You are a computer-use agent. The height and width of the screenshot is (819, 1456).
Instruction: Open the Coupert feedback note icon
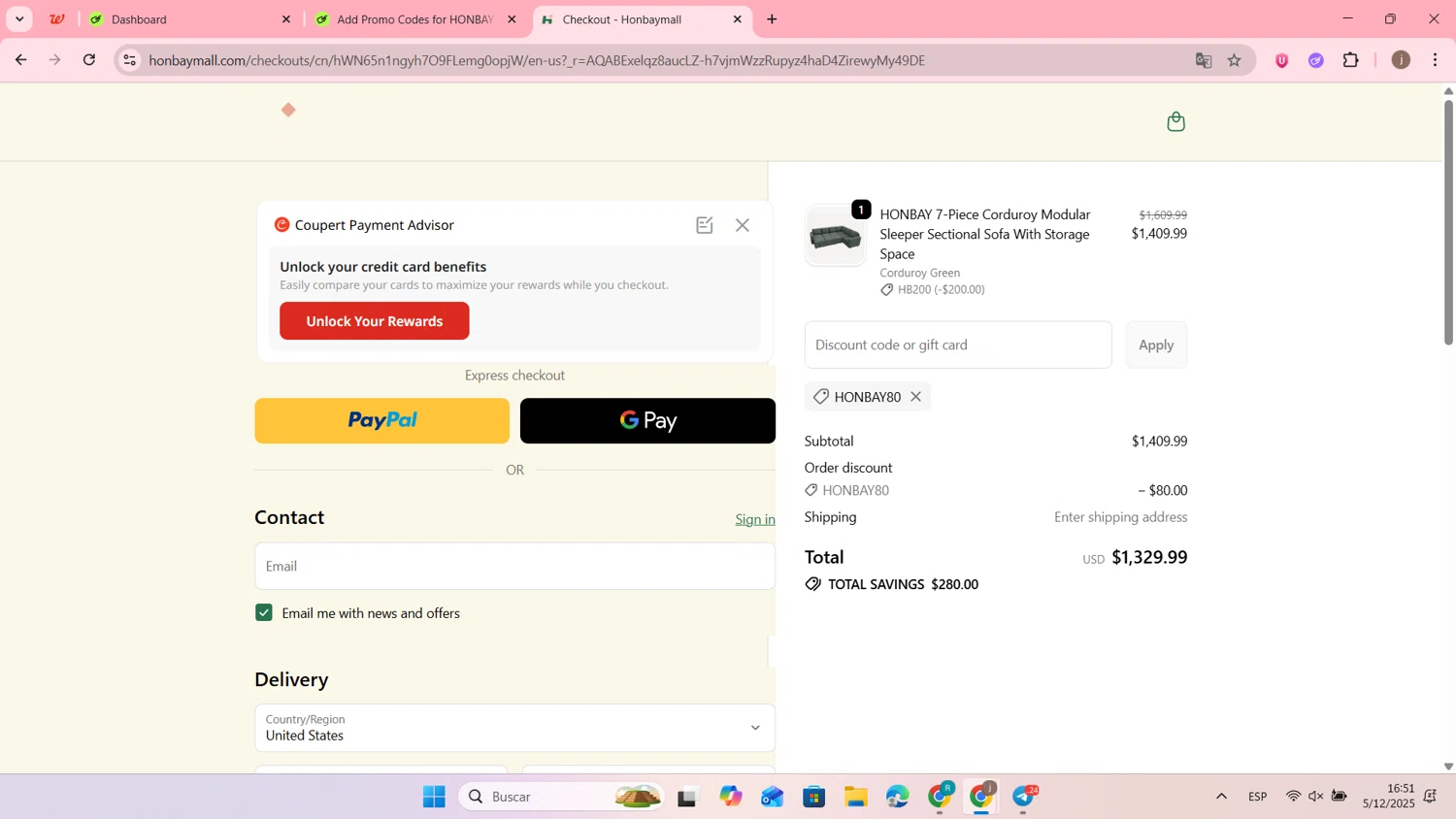click(x=705, y=225)
